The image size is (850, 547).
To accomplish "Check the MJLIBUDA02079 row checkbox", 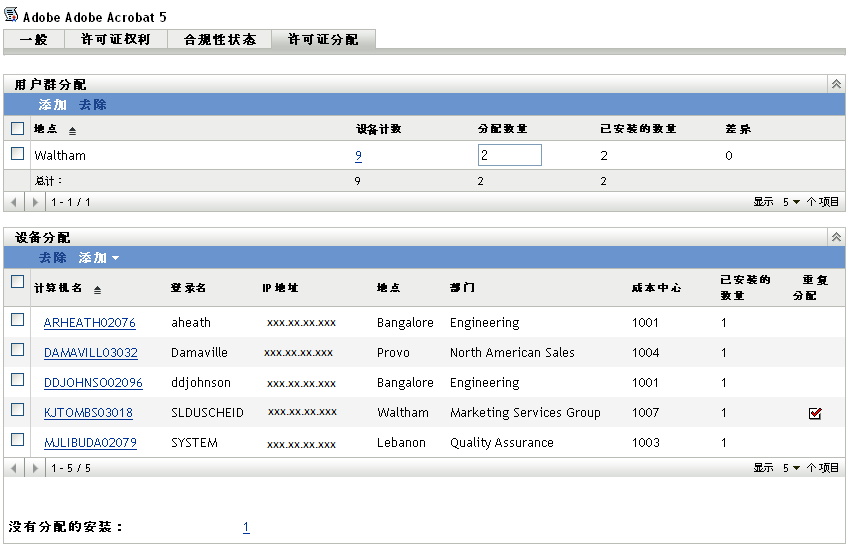I will [17, 439].
